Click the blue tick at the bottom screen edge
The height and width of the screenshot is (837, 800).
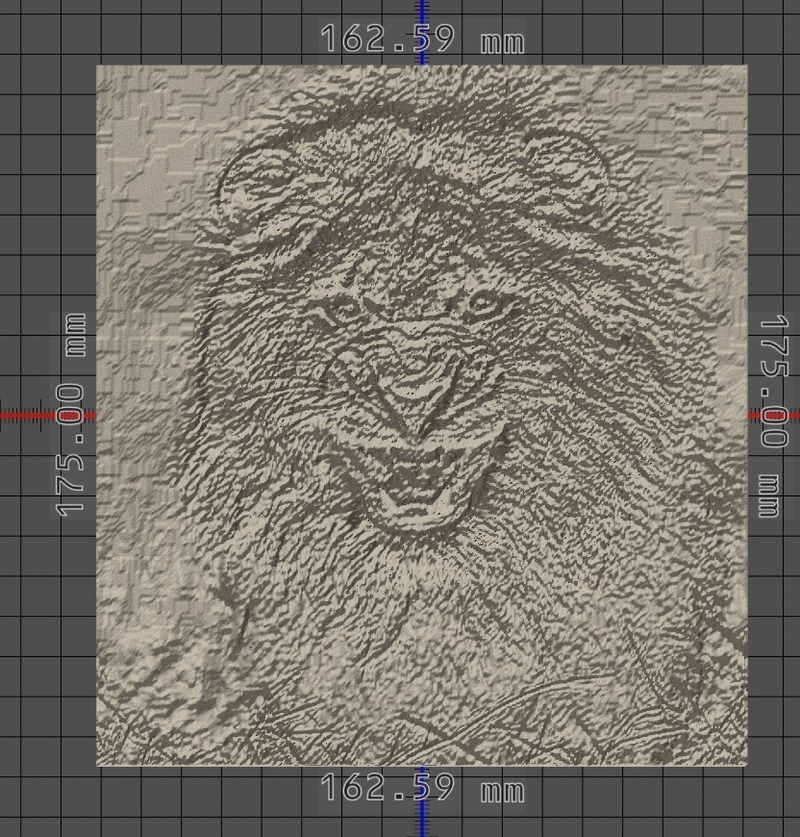pos(421,832)
